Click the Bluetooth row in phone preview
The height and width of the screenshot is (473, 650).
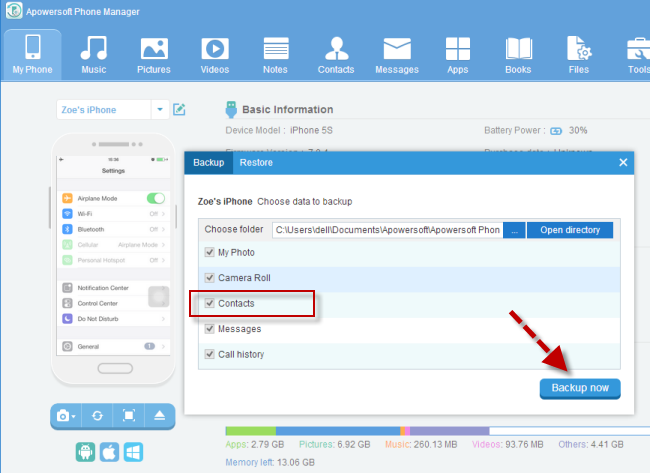[x=114, y=229]
